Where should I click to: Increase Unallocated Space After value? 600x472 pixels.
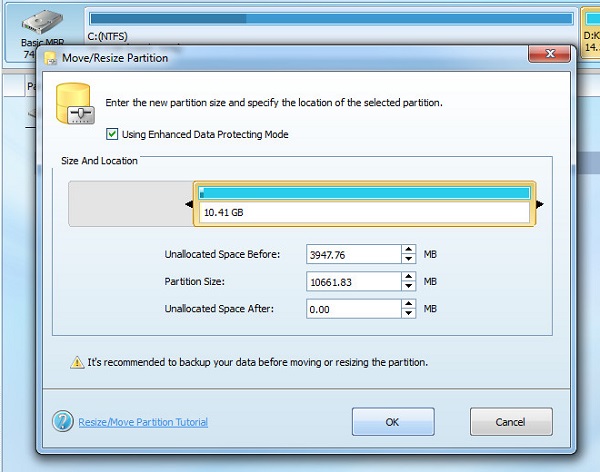(x=408, y=304)
